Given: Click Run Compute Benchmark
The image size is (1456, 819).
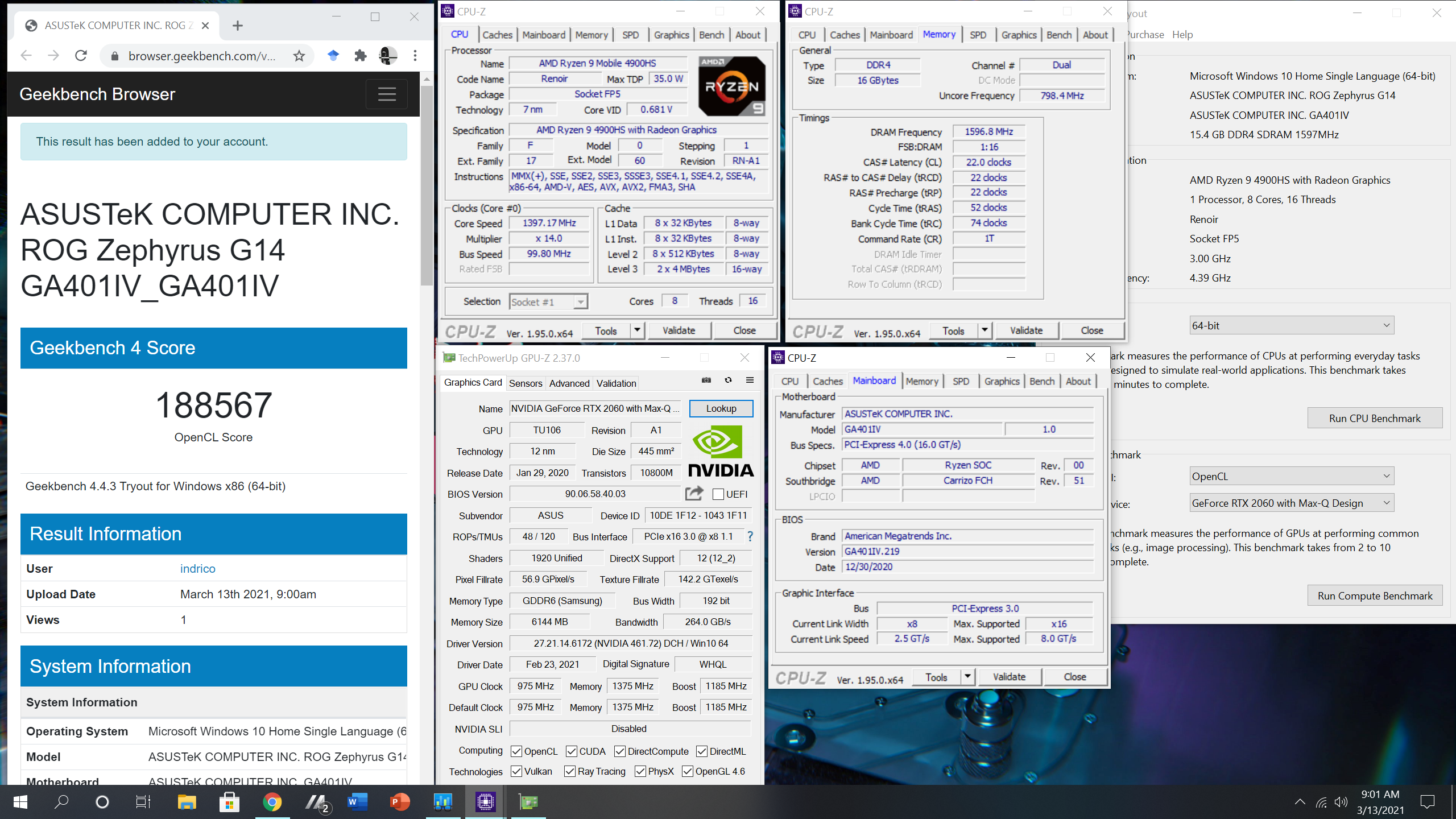Looking at the screenshot, I should pos(1375,595).
